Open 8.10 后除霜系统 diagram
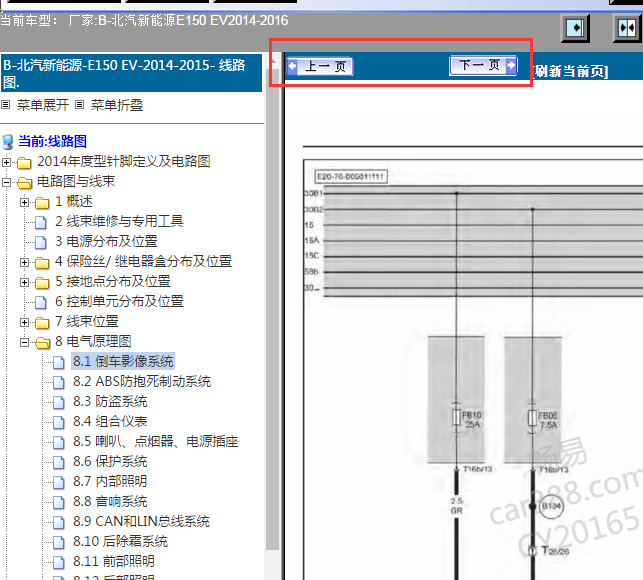Viewport: 643px width, 580px height. (121, 542)
